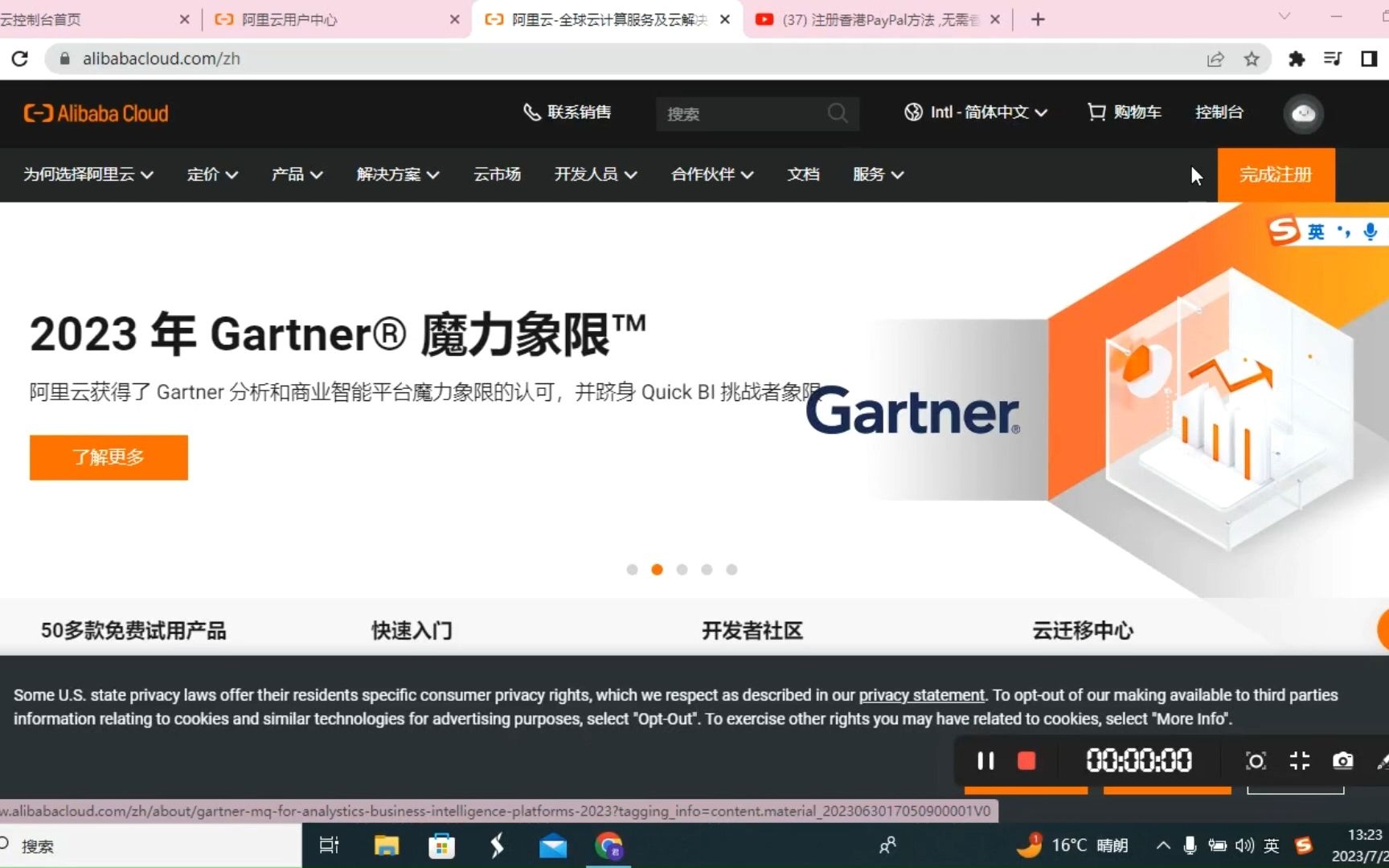Screen dimensions: 1389x868
Task: Open 云市场 menu item
Action: 497,174
